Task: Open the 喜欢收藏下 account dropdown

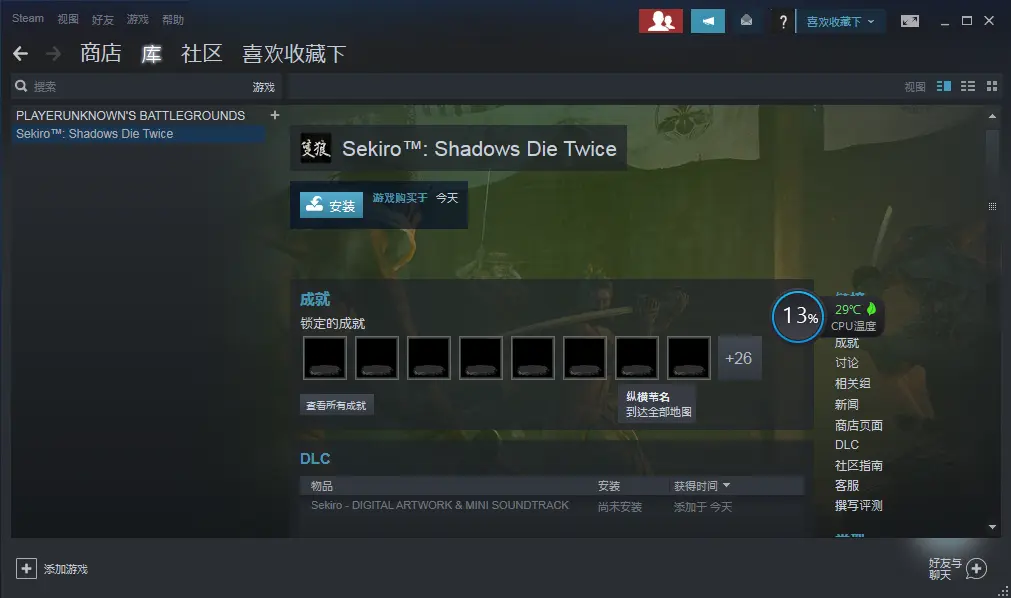Action: (x=840, y=22)
